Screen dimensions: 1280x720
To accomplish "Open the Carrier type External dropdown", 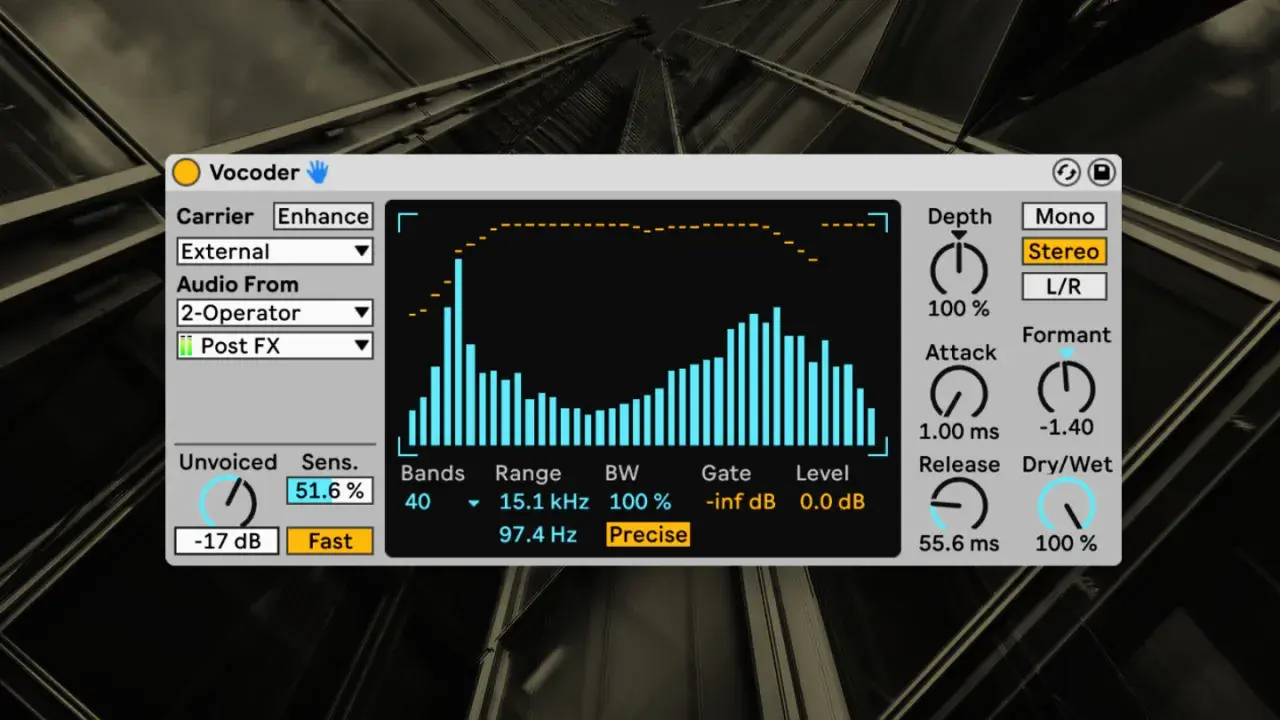I will 275,251.
